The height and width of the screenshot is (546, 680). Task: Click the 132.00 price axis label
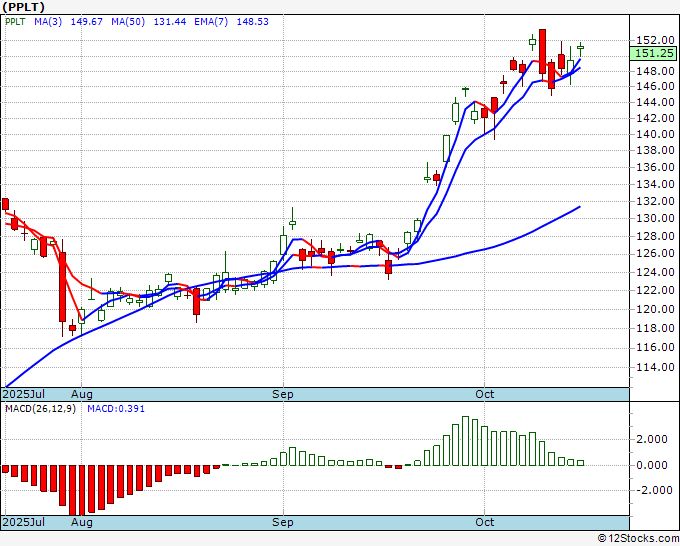pyautogui.click(x=655, y=201)
